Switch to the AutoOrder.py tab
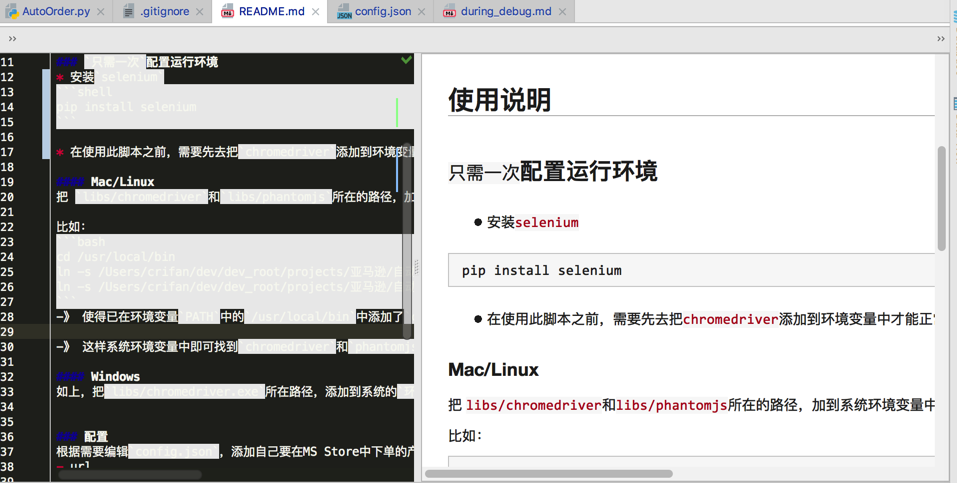957x483 pixels. (x=56, y=11)
